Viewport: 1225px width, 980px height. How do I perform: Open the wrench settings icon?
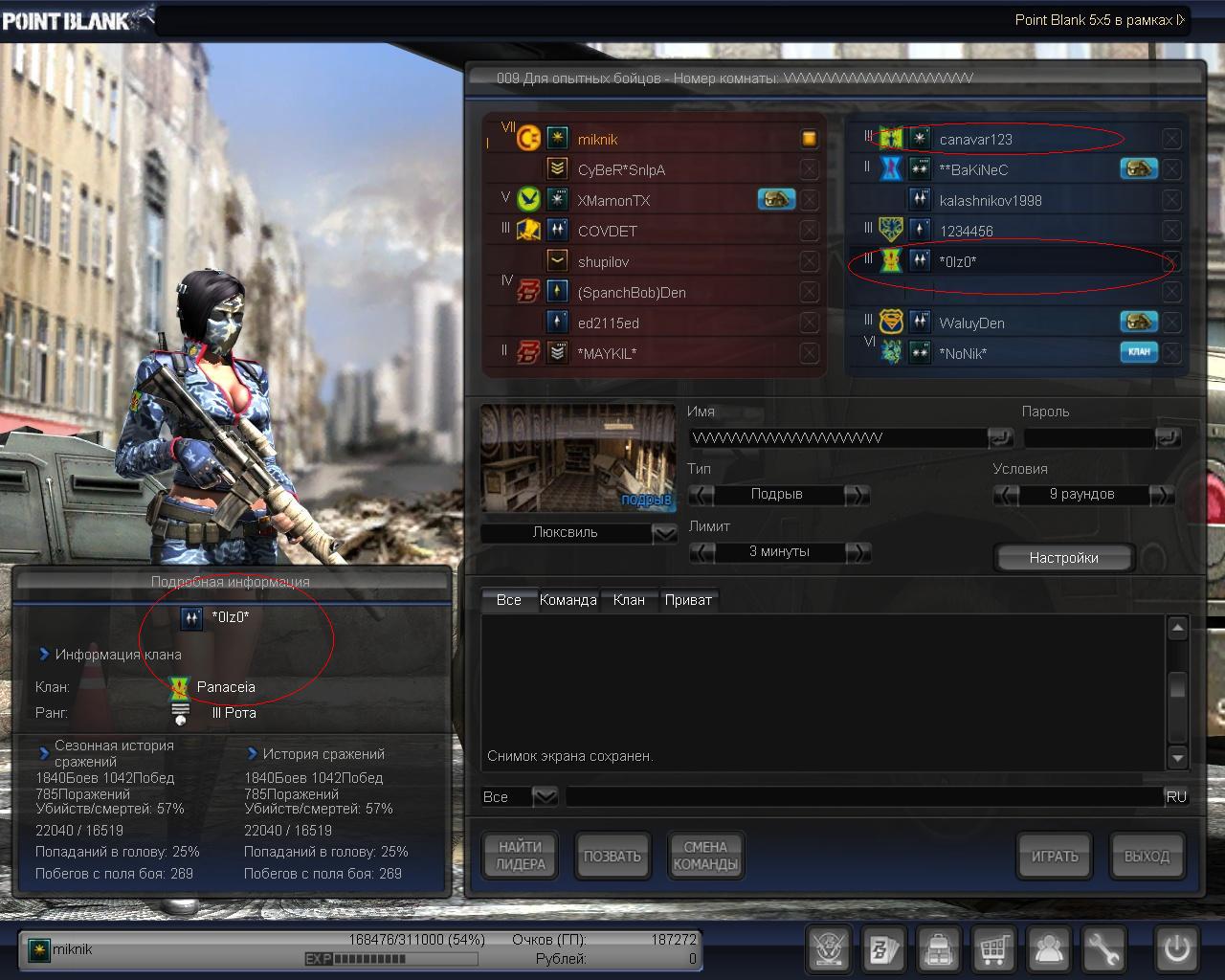pos(1104,948)
